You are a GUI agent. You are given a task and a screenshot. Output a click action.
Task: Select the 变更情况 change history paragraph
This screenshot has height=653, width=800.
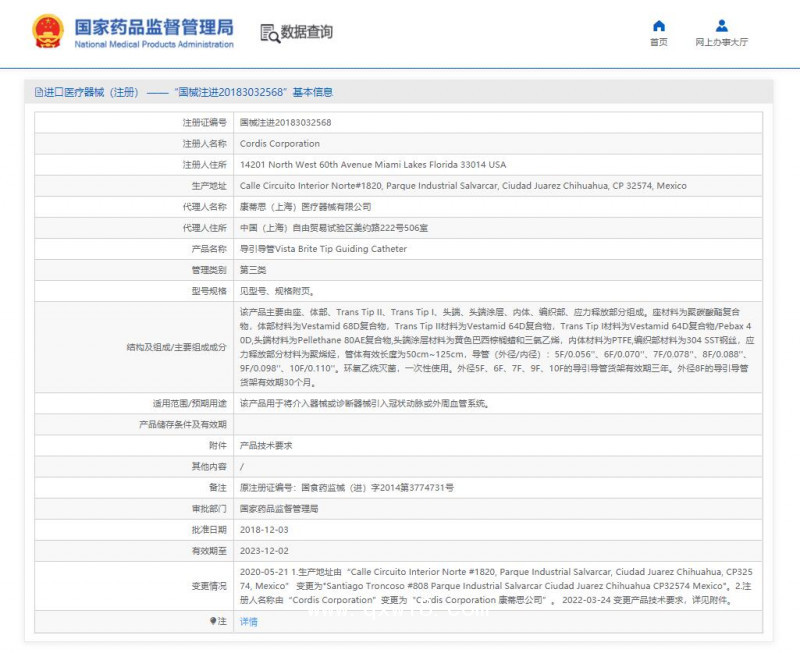coord(496,586)
